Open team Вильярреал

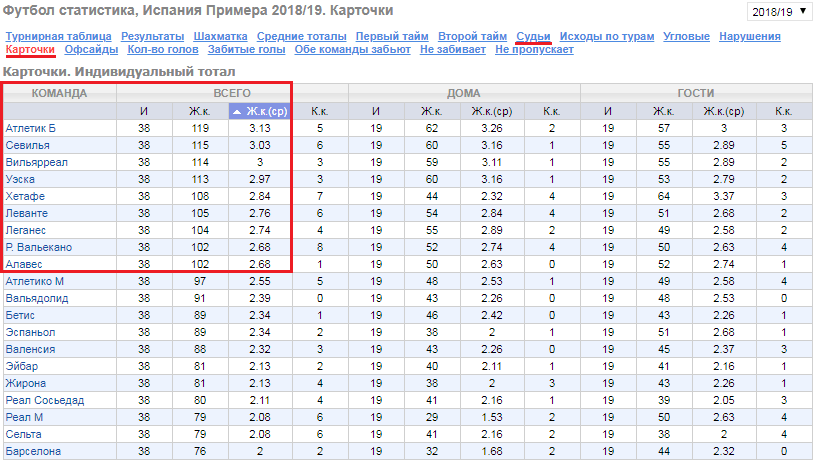coord(36,162)
